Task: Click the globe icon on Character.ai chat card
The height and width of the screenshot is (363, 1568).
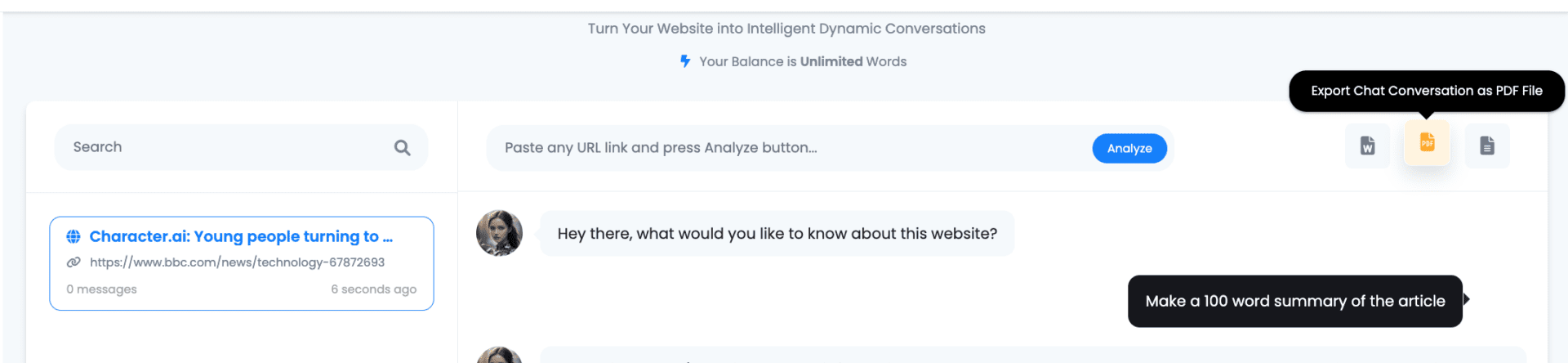Action: [x=73, y=236]
